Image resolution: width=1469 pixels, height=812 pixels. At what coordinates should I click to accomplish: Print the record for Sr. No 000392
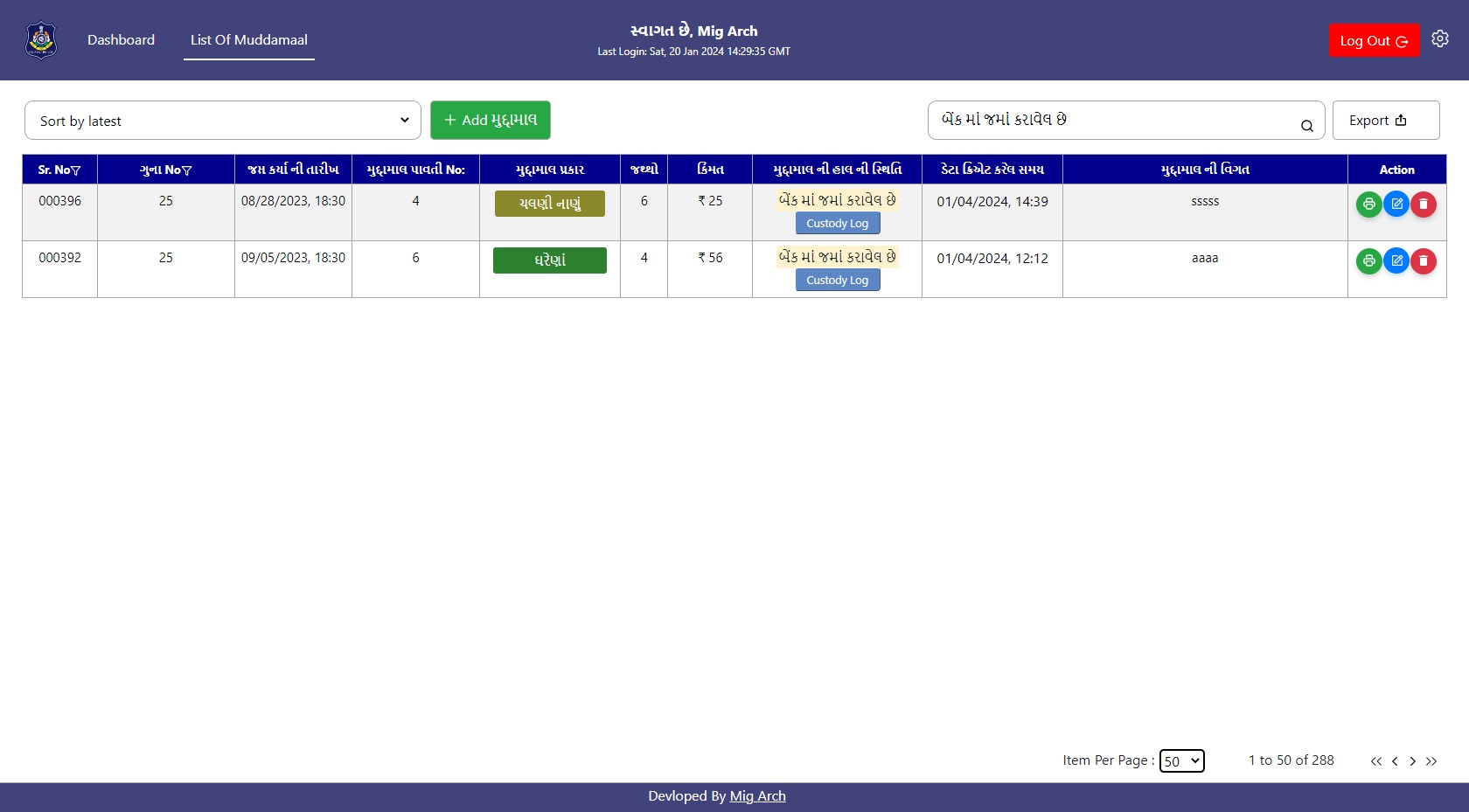point(1368,261)
